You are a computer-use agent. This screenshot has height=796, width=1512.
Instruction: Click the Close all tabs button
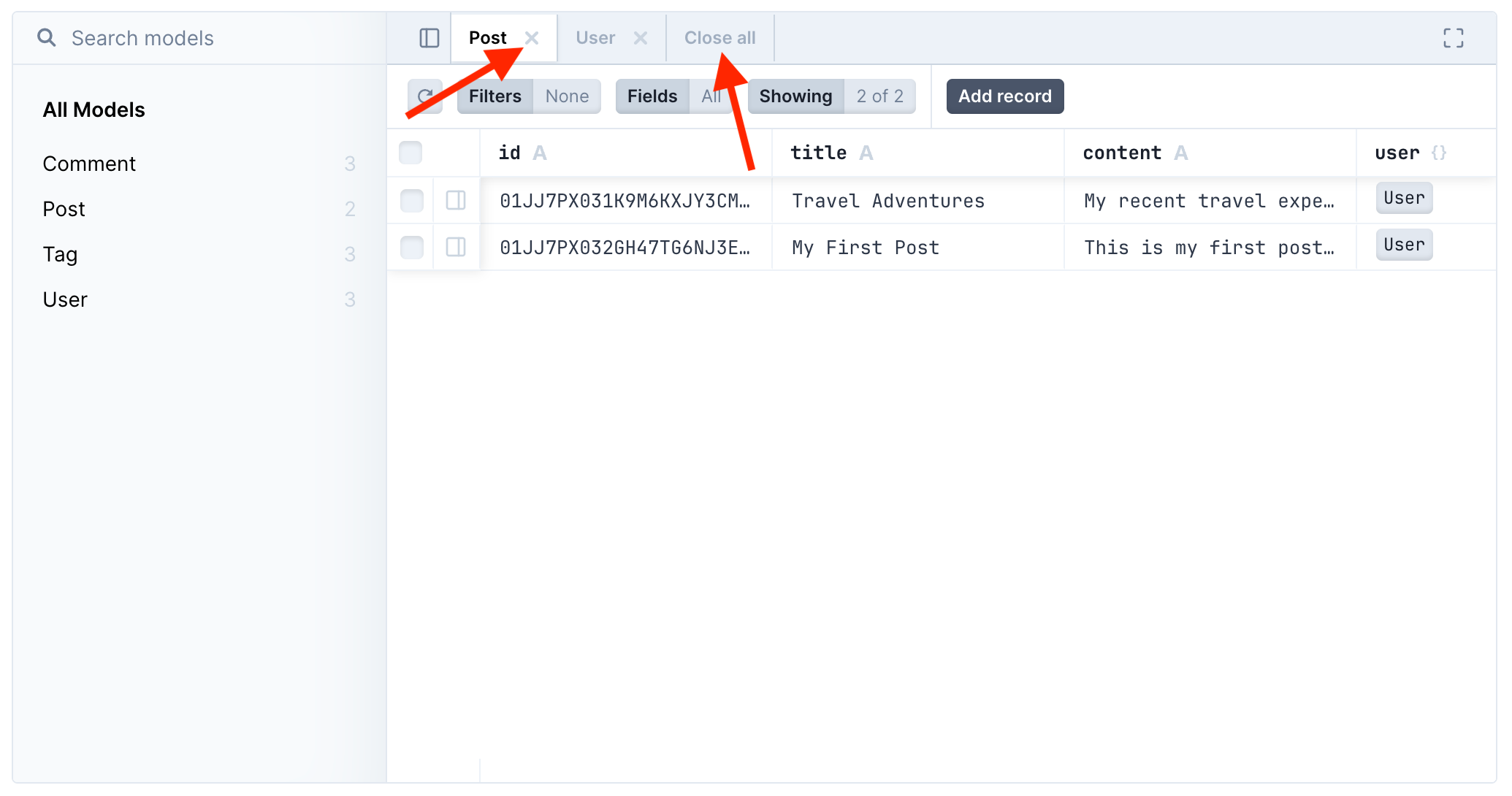(719, 38)
